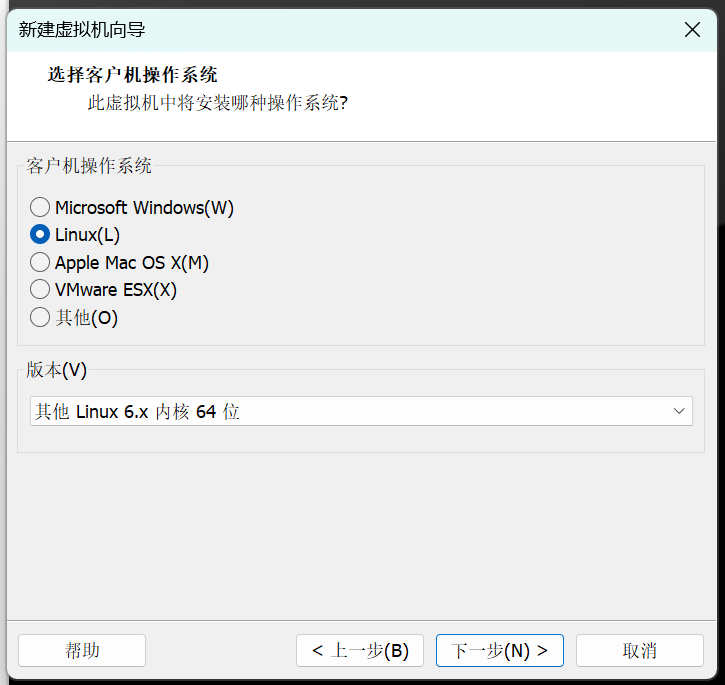Click the selected Linux(L) radio circle
The height and width of the screenshot is (685, 725).
[x=40, y=235]
